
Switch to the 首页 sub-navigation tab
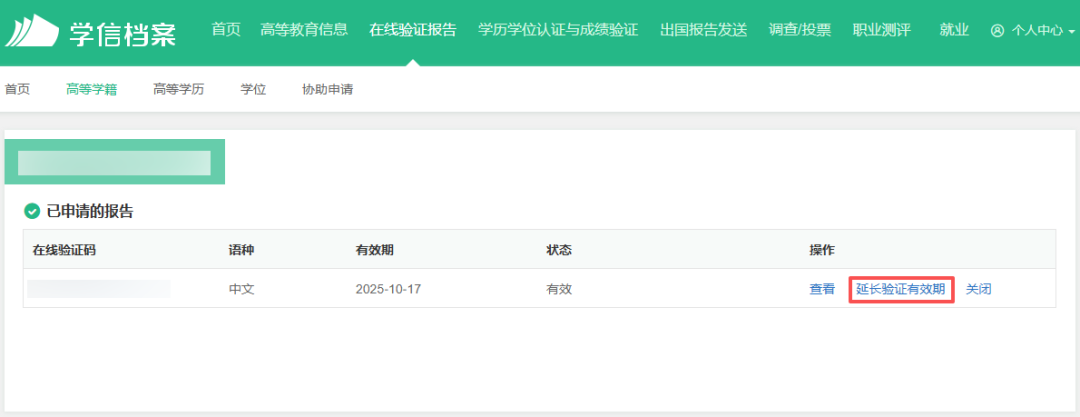coord(17,90)
